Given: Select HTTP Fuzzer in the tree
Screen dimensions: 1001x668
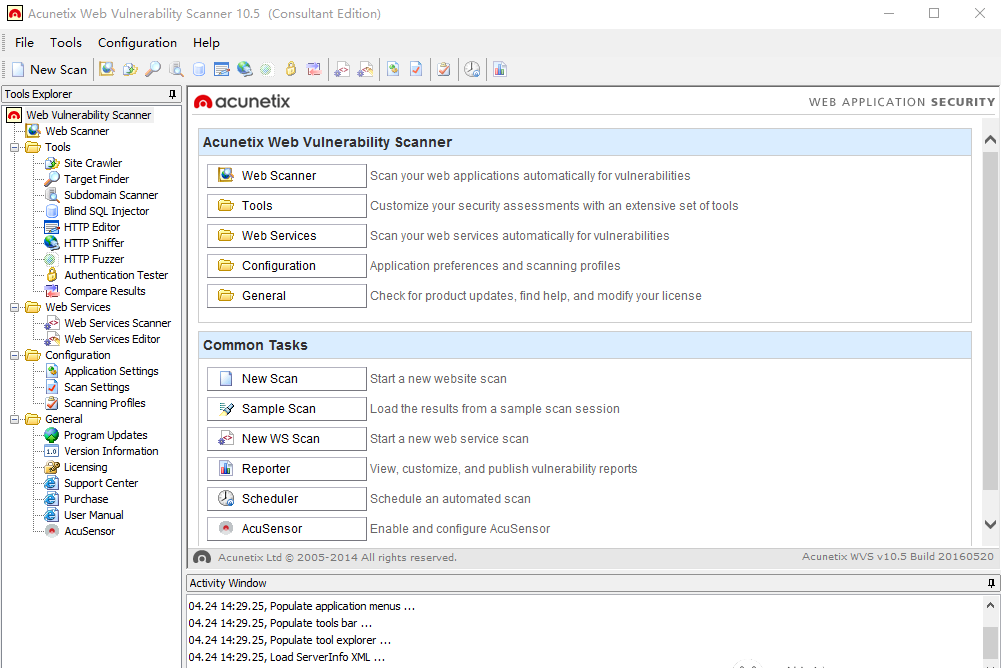Looking at the screenshot, I should pyautogui.click(x=93, y=259).
